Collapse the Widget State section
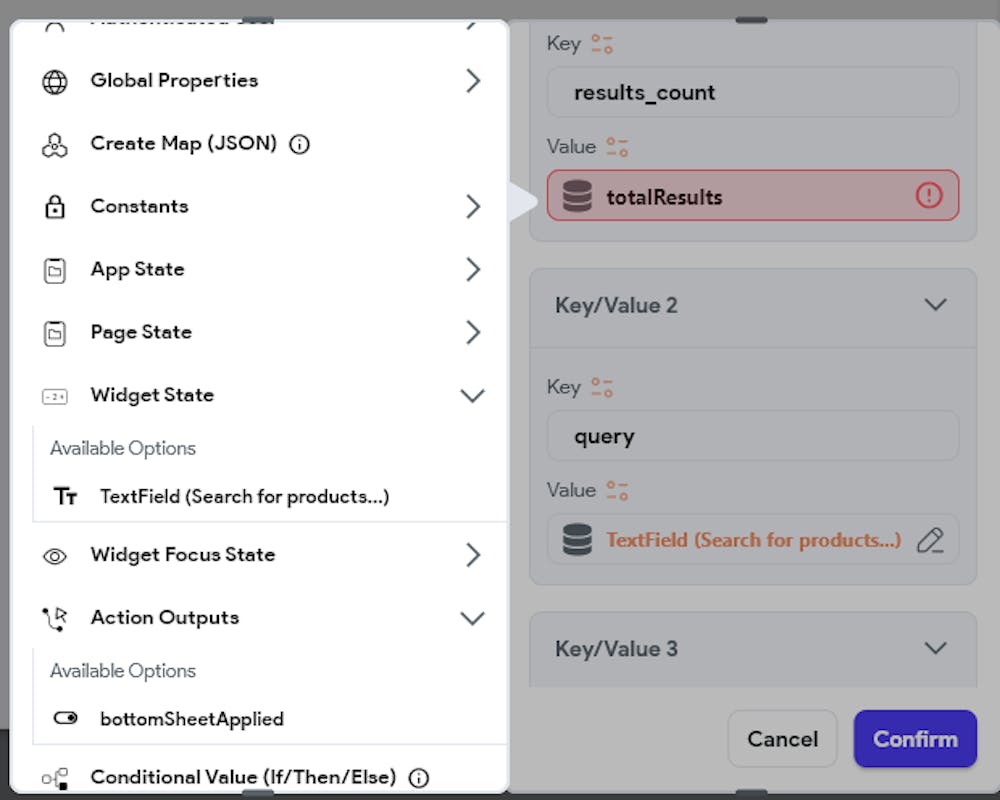Screen dimensions: 1000x800 pos(472,396)
